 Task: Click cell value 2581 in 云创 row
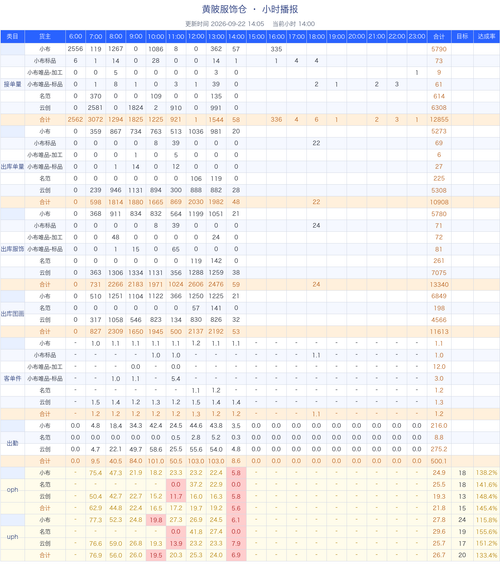95,108
